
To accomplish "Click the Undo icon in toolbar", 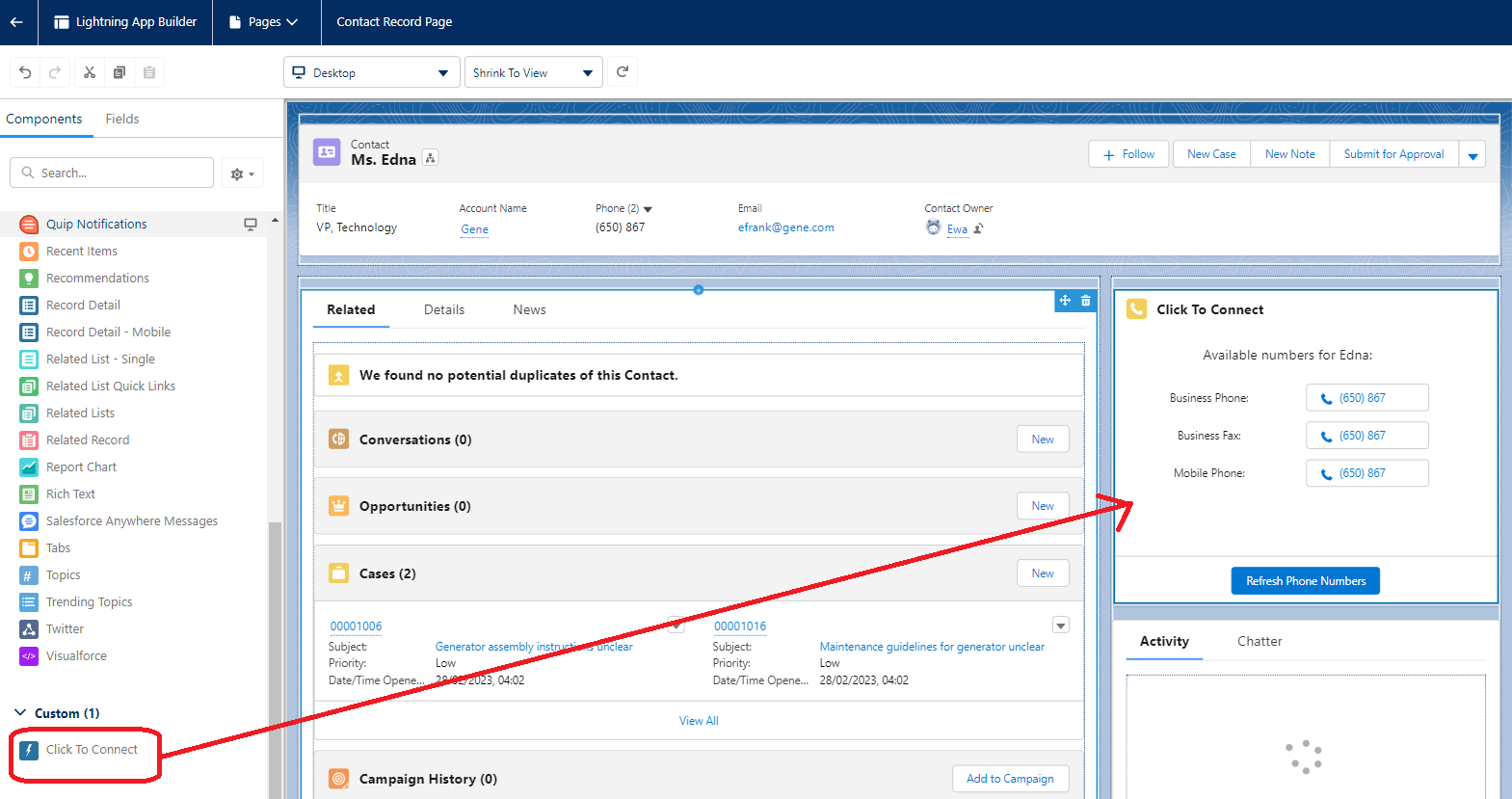I will point(25,72).
